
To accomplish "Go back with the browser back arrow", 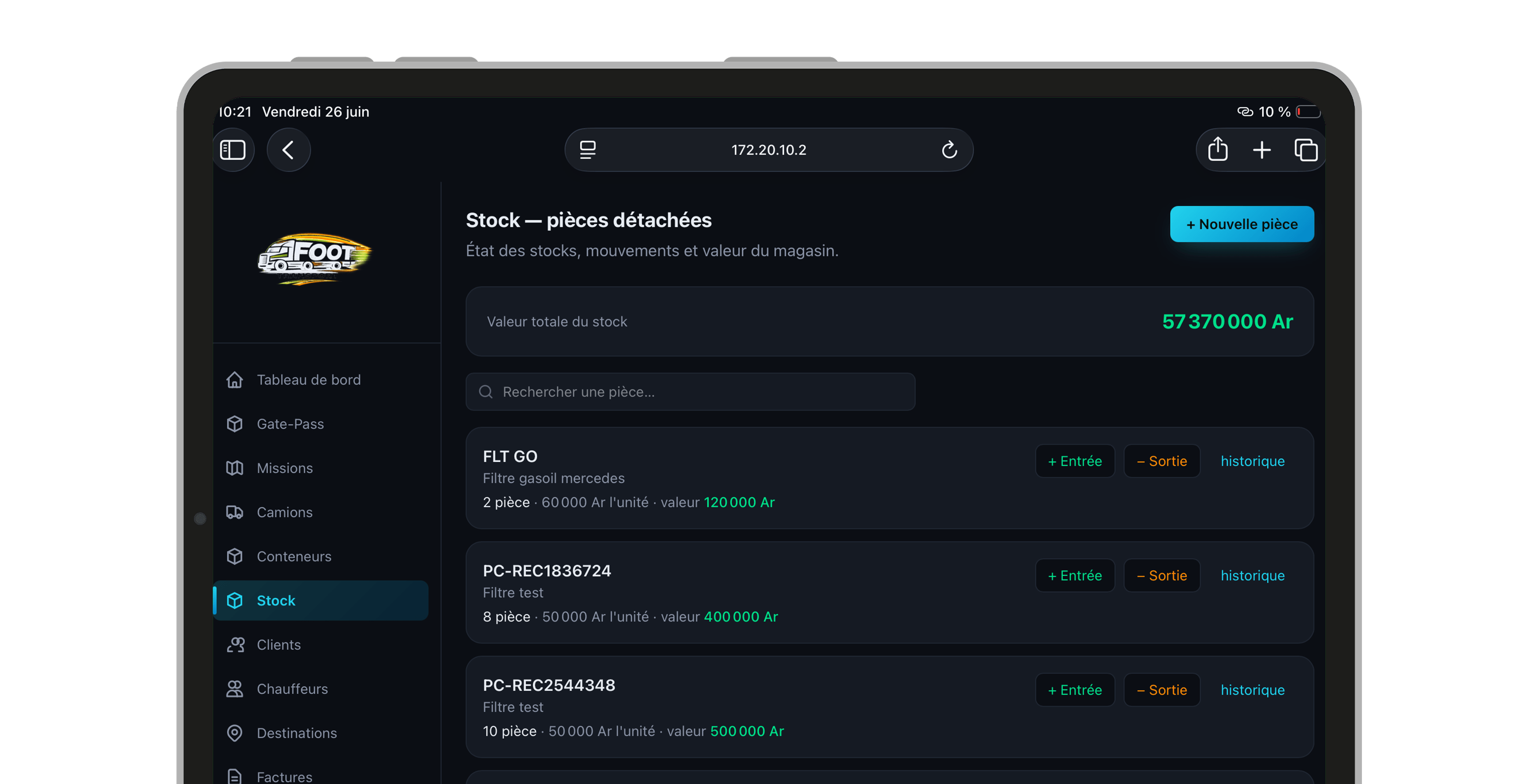I will [288, 150].
